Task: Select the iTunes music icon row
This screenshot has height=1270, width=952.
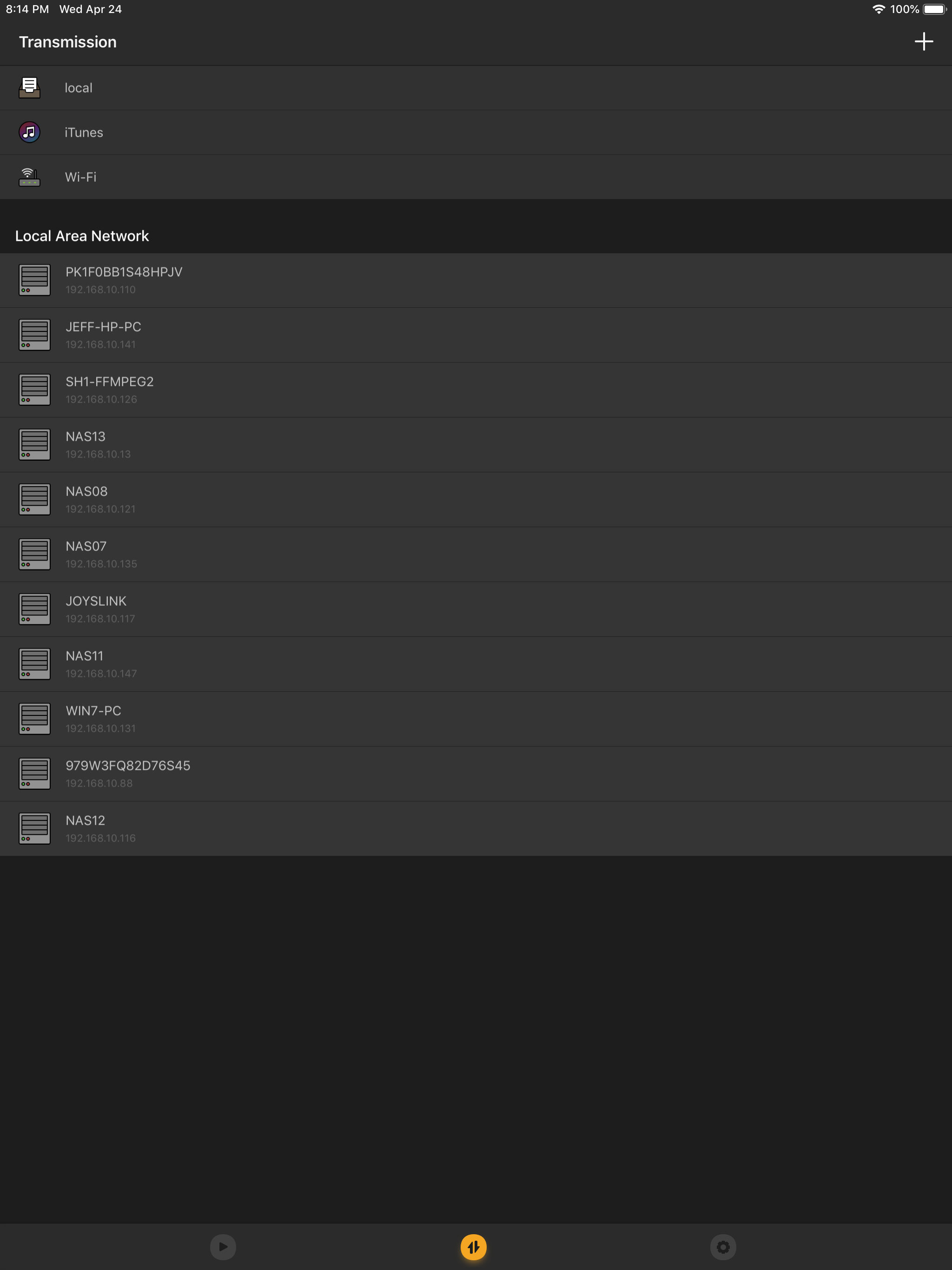Action: coord(30,132)
